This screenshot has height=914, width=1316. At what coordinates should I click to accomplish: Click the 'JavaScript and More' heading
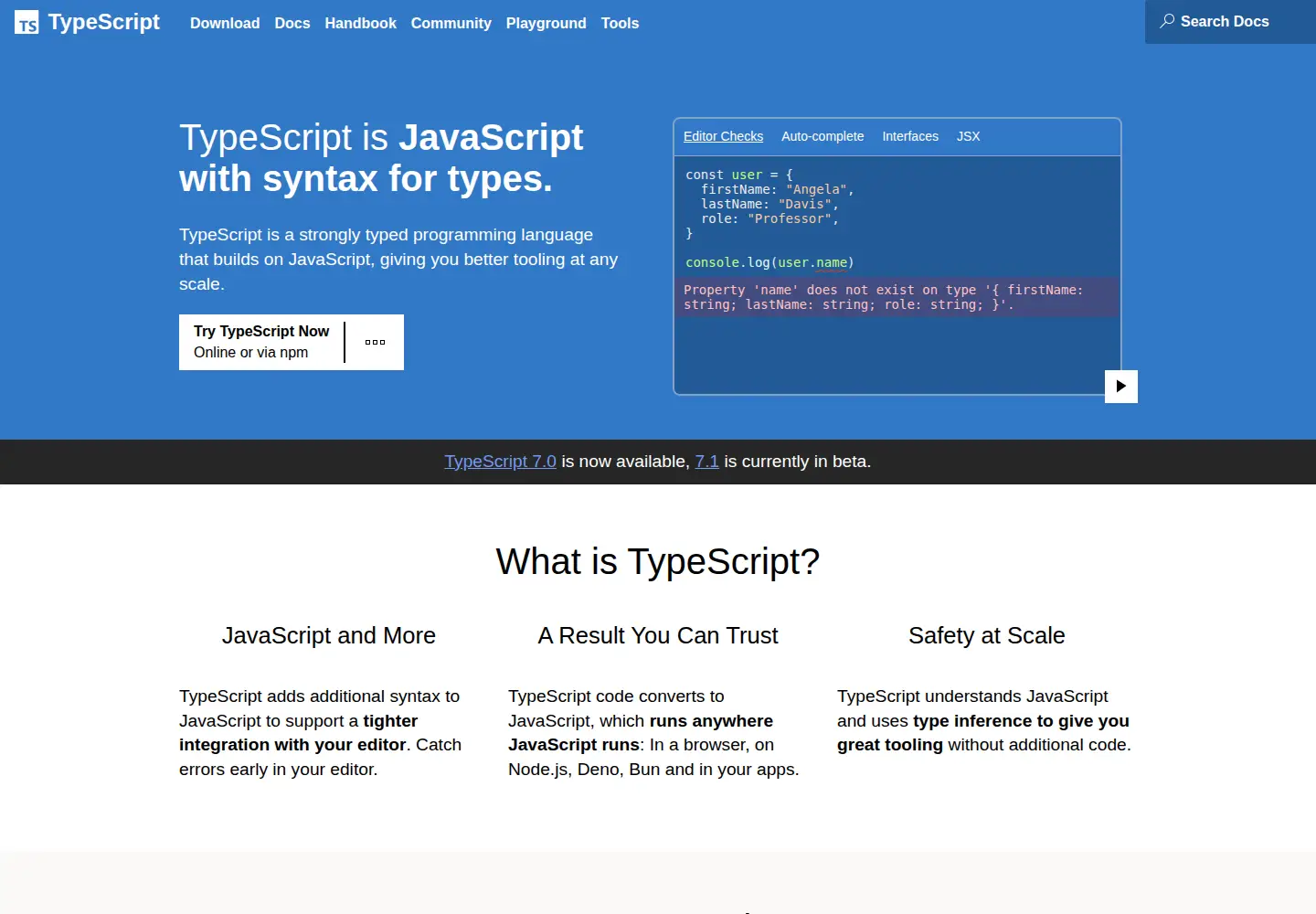pyautogui.click(x=329, y=635)
